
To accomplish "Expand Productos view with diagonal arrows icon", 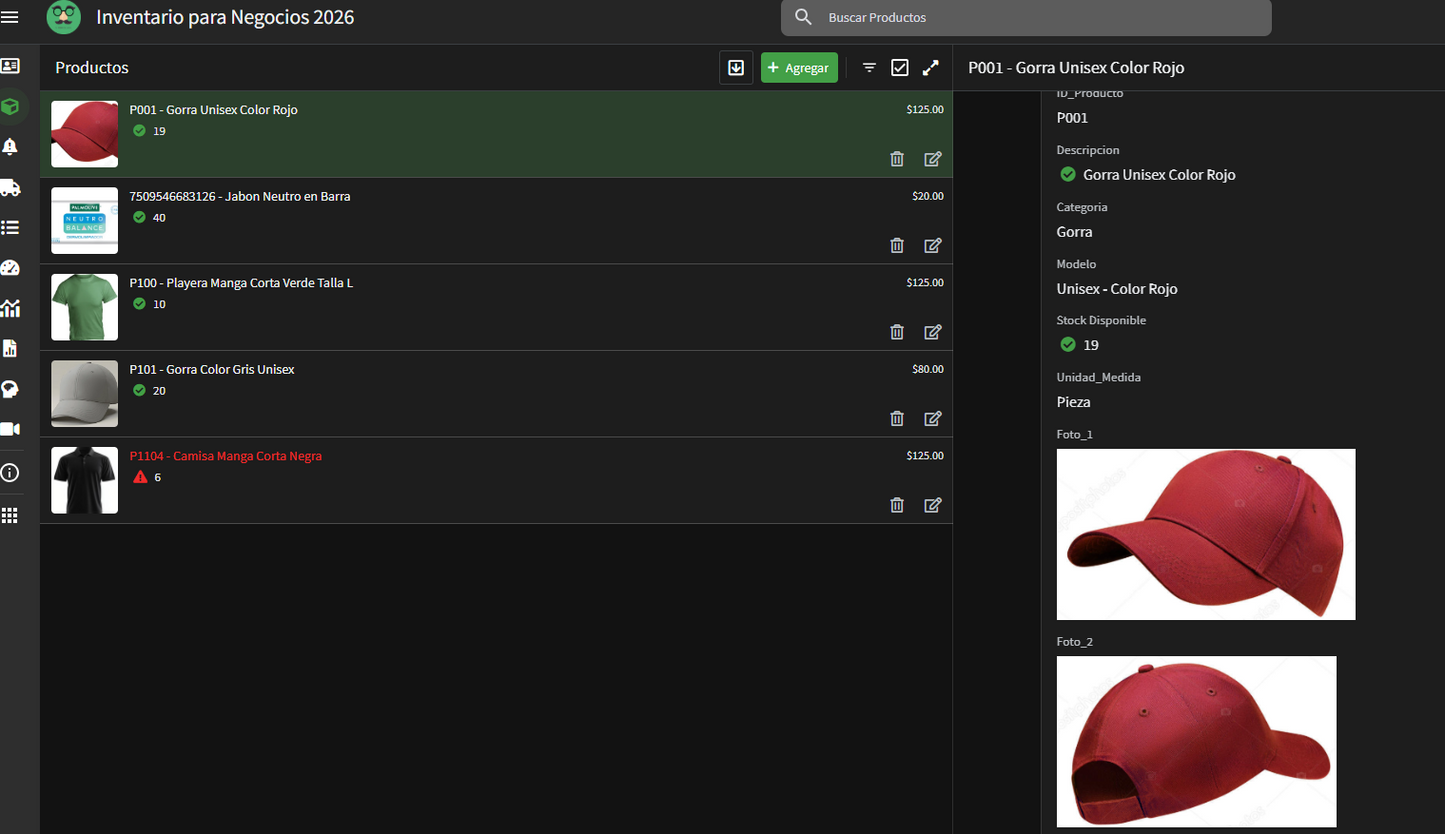I will [930, 68].
